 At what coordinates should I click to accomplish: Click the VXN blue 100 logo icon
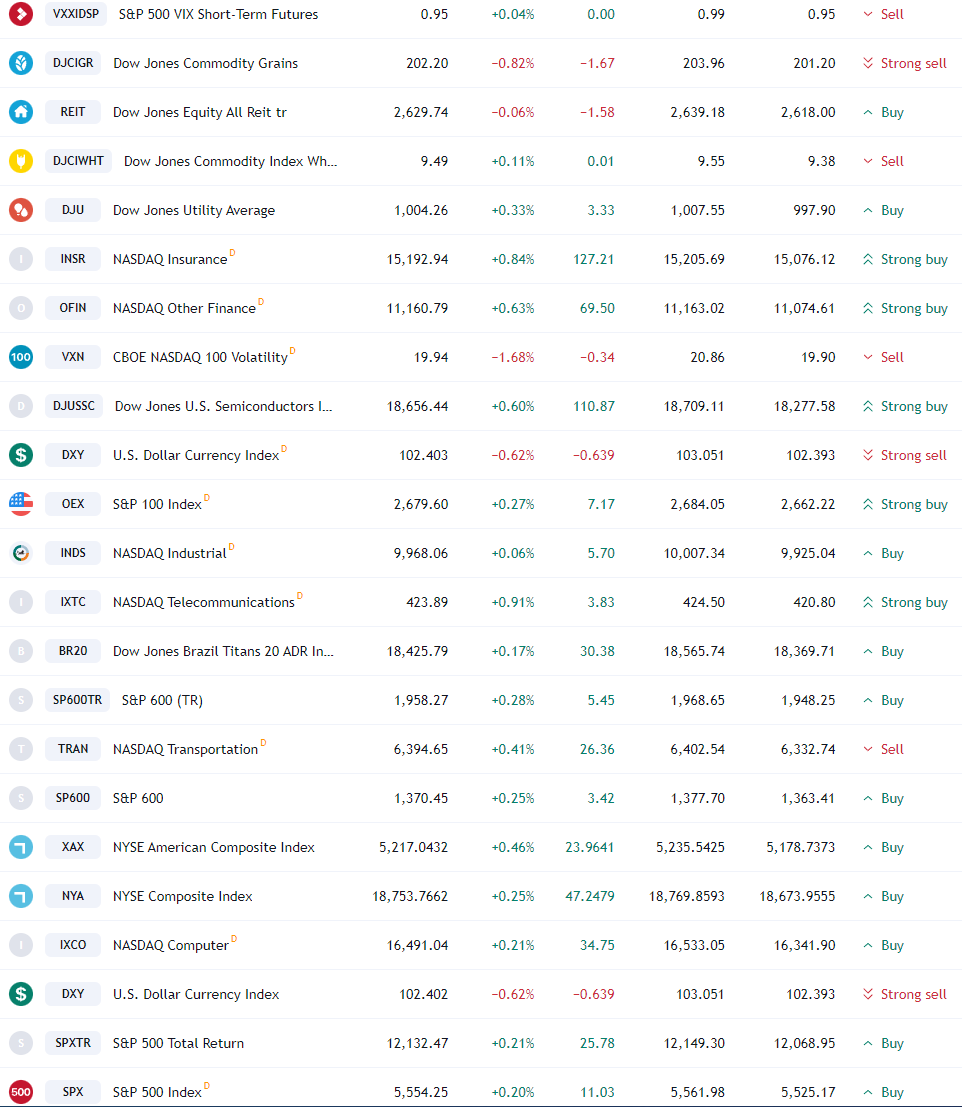pyautogui.click(x=21, y=357)
